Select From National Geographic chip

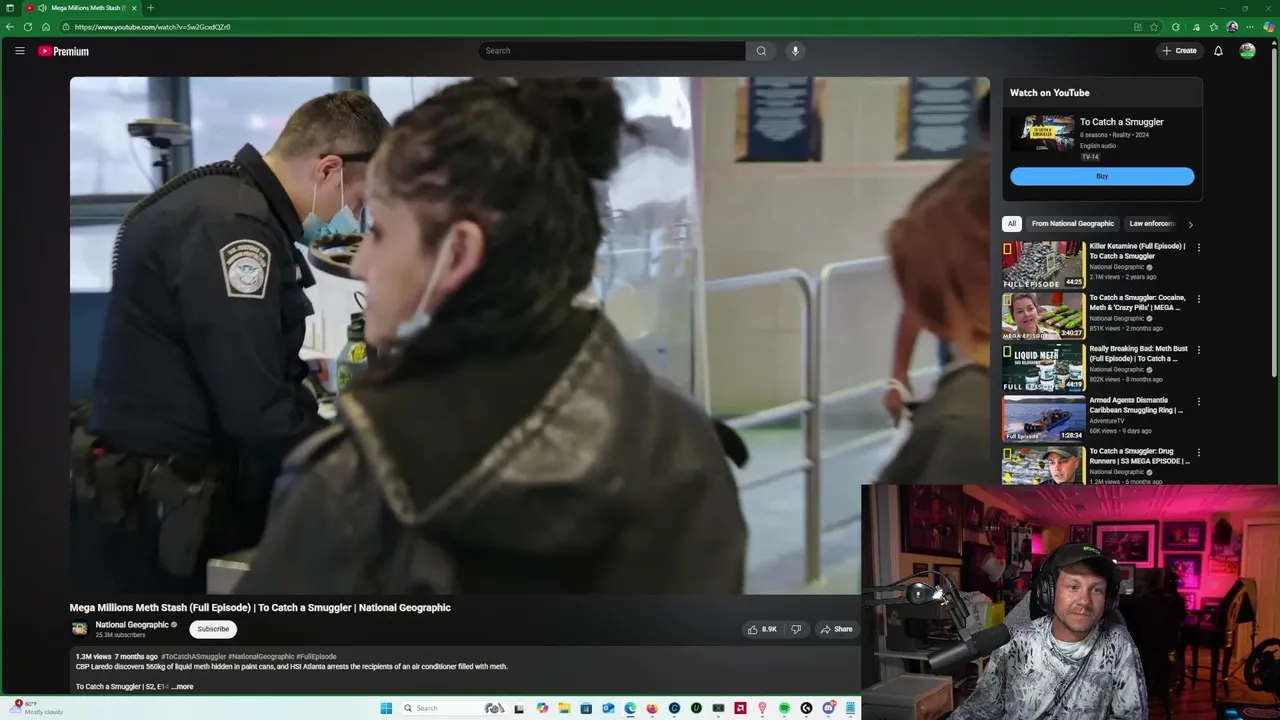coord(1072,224)
